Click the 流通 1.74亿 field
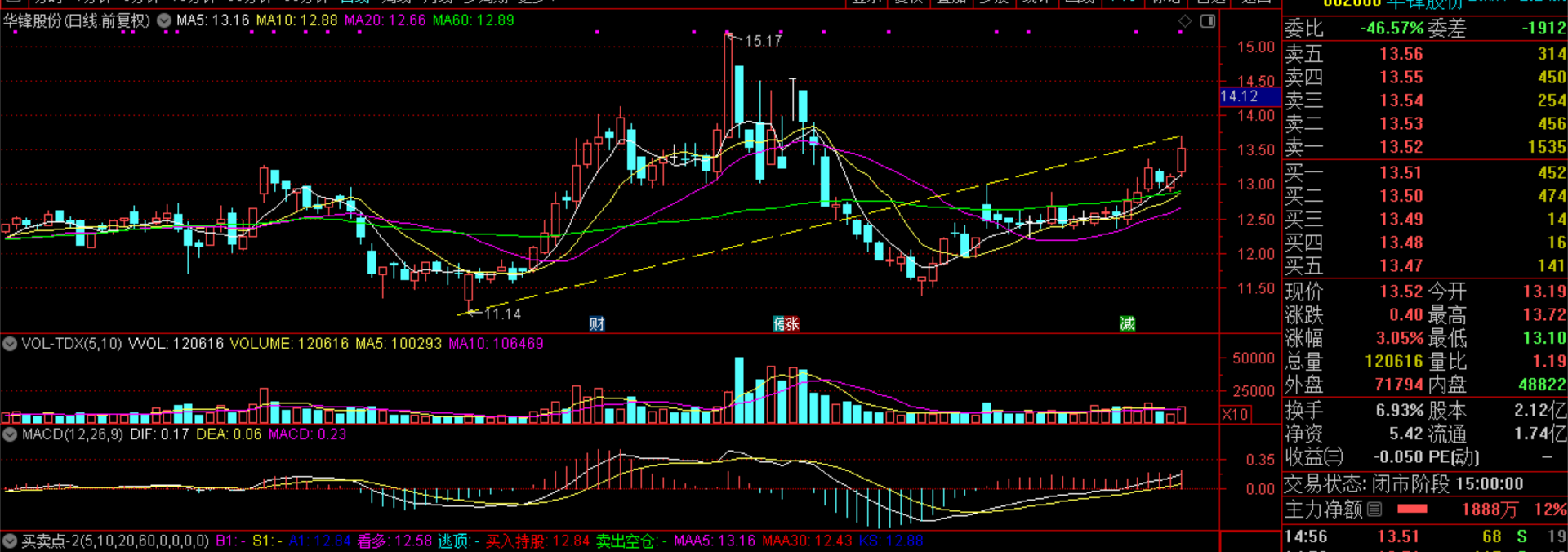 pyautogui.click(x=1497, y=434)
